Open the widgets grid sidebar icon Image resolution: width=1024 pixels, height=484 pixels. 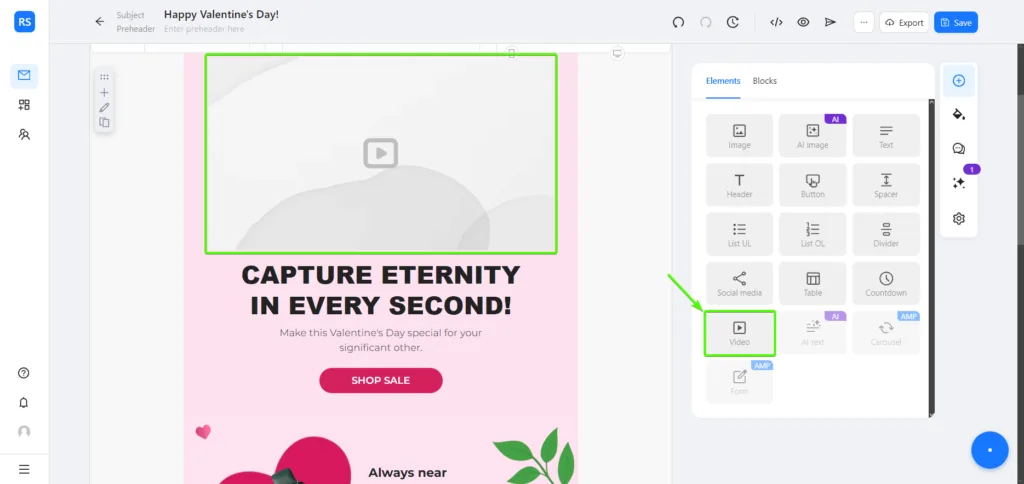pos(24,105)
